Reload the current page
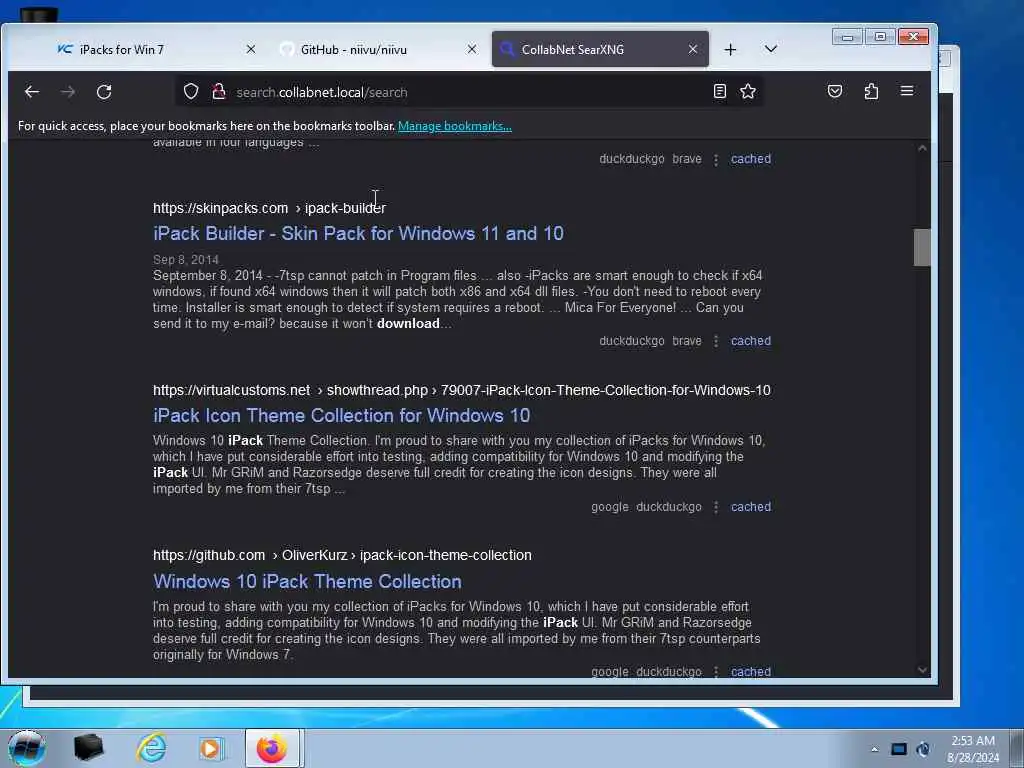This screenshot has height=768, width=1024. 104,92
